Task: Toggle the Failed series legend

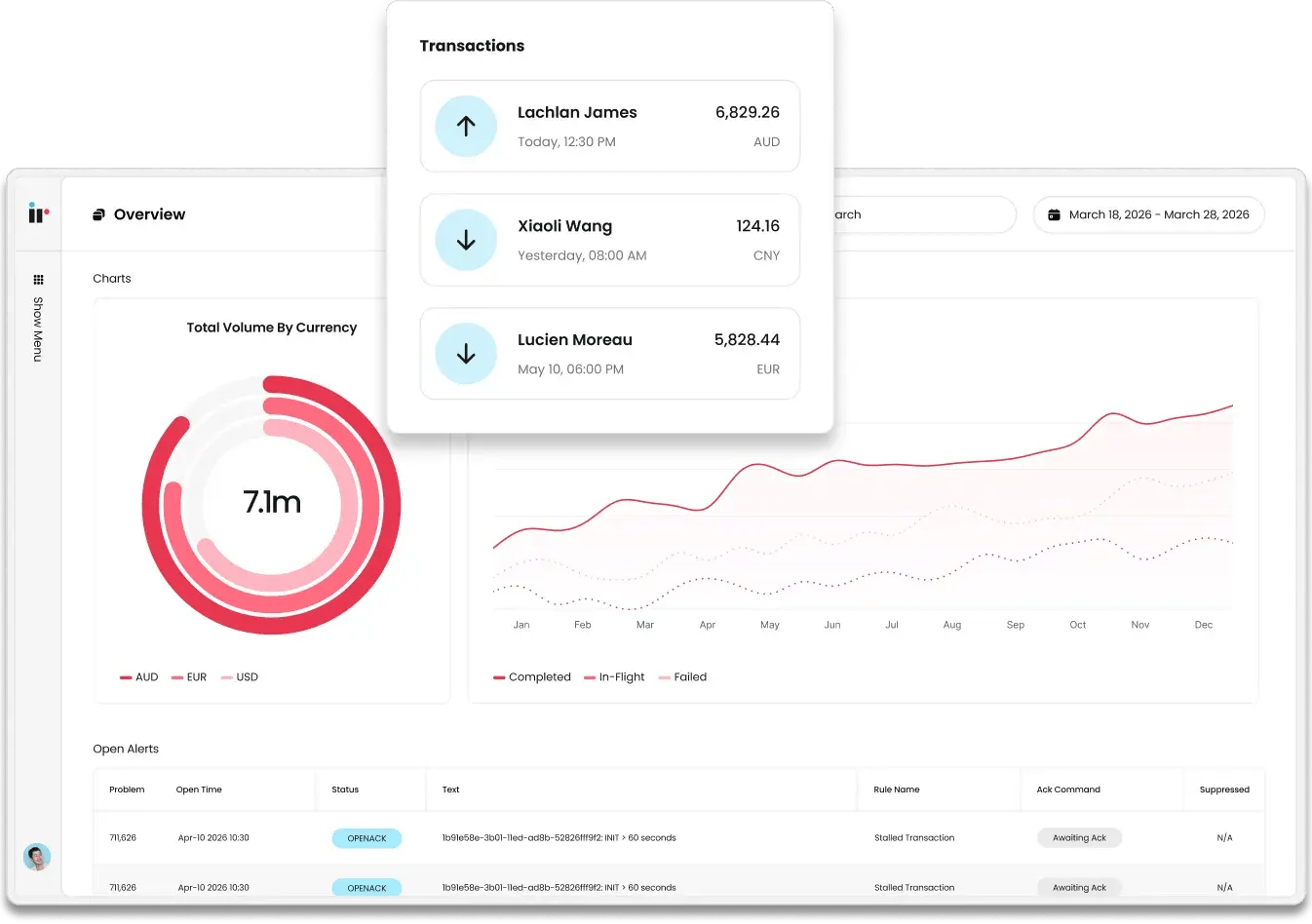Action: [x=683, y=677]
